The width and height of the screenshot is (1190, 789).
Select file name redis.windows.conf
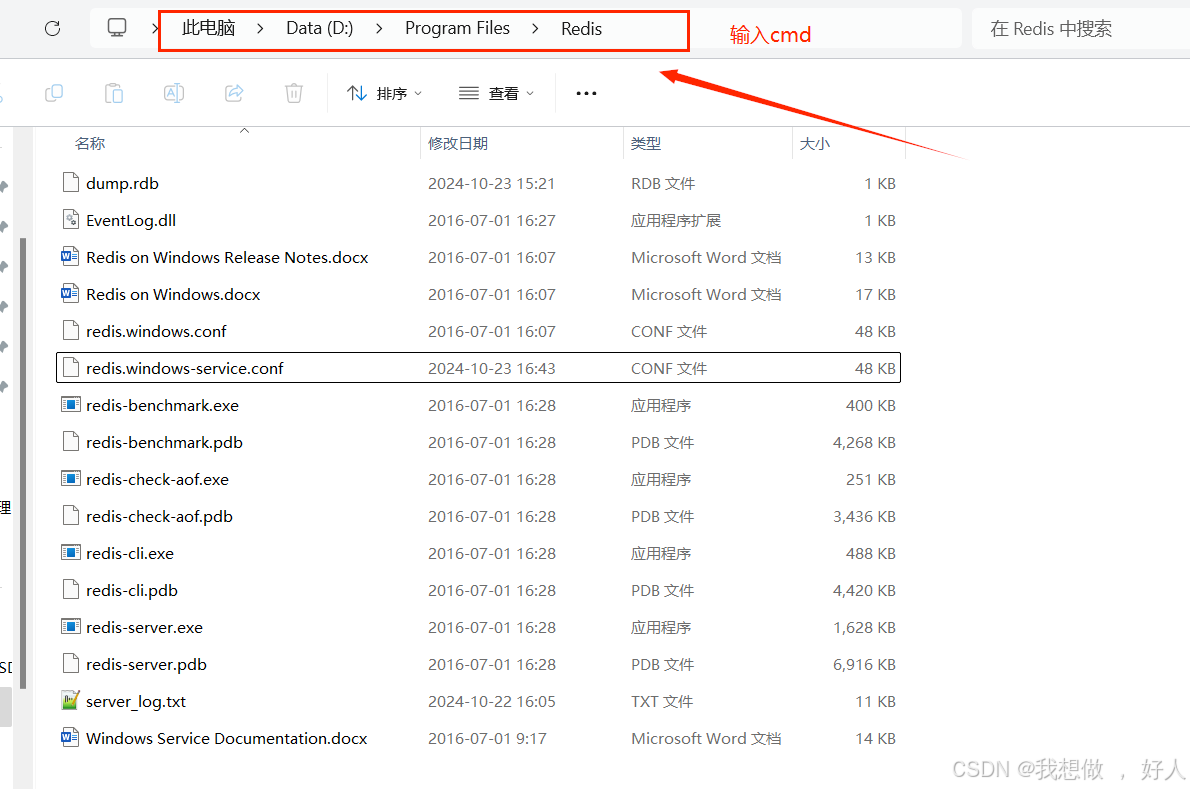[x=156, y=332]
